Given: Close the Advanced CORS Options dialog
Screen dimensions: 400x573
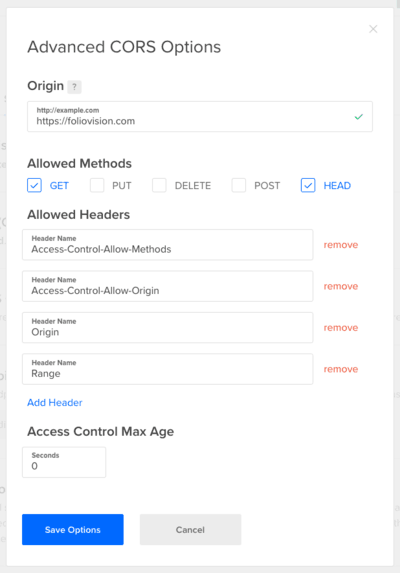Looking at the screenshot, I should 373,29.
